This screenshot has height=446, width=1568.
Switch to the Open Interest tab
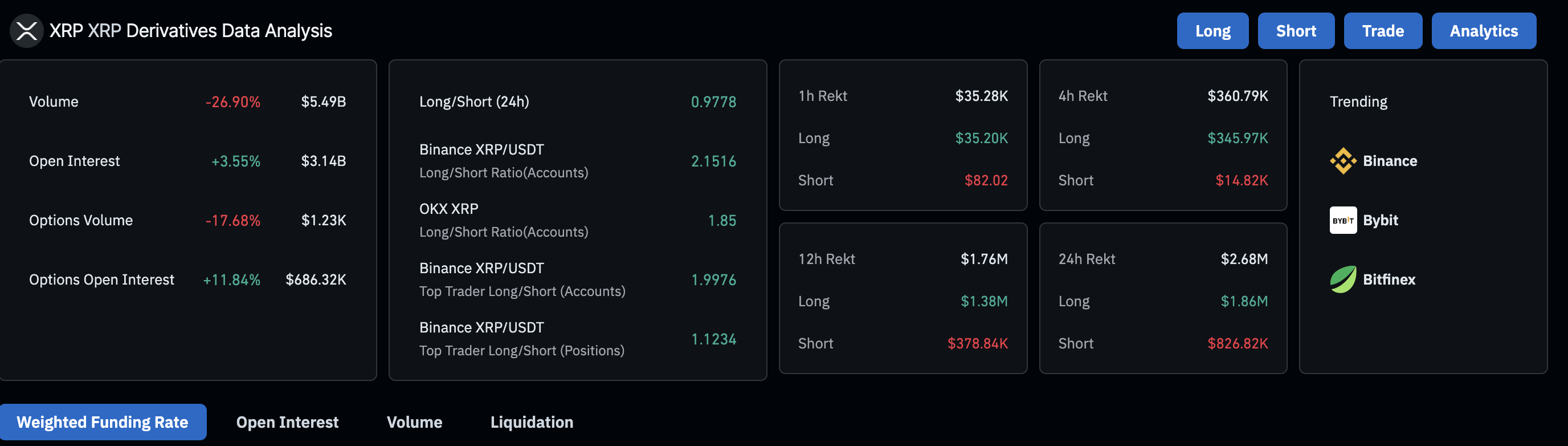(287, 421)
